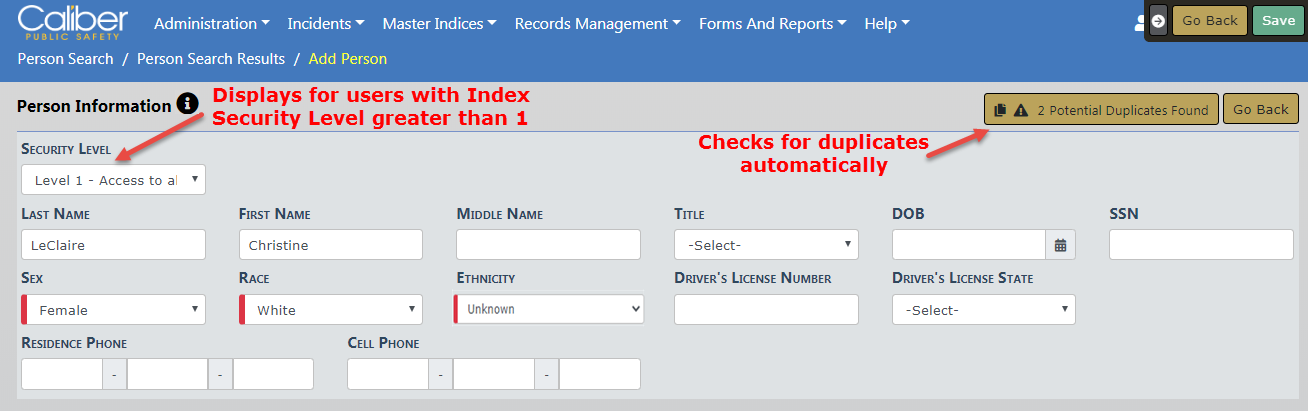Expand the Records Management menu
The image size is (1308, 411).
[597, 23]
